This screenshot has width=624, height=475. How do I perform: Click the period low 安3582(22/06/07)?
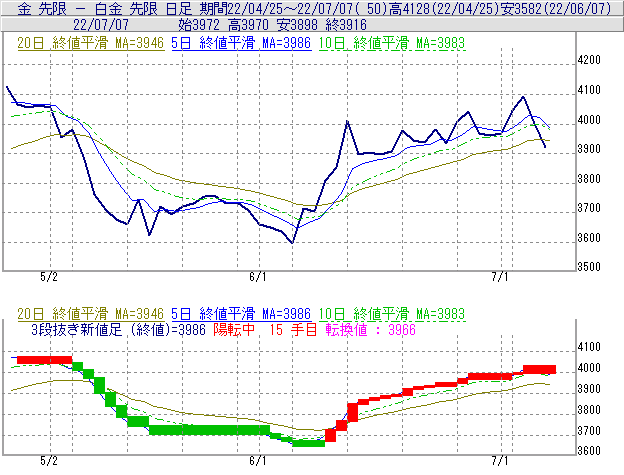click(x=556, y=9)
